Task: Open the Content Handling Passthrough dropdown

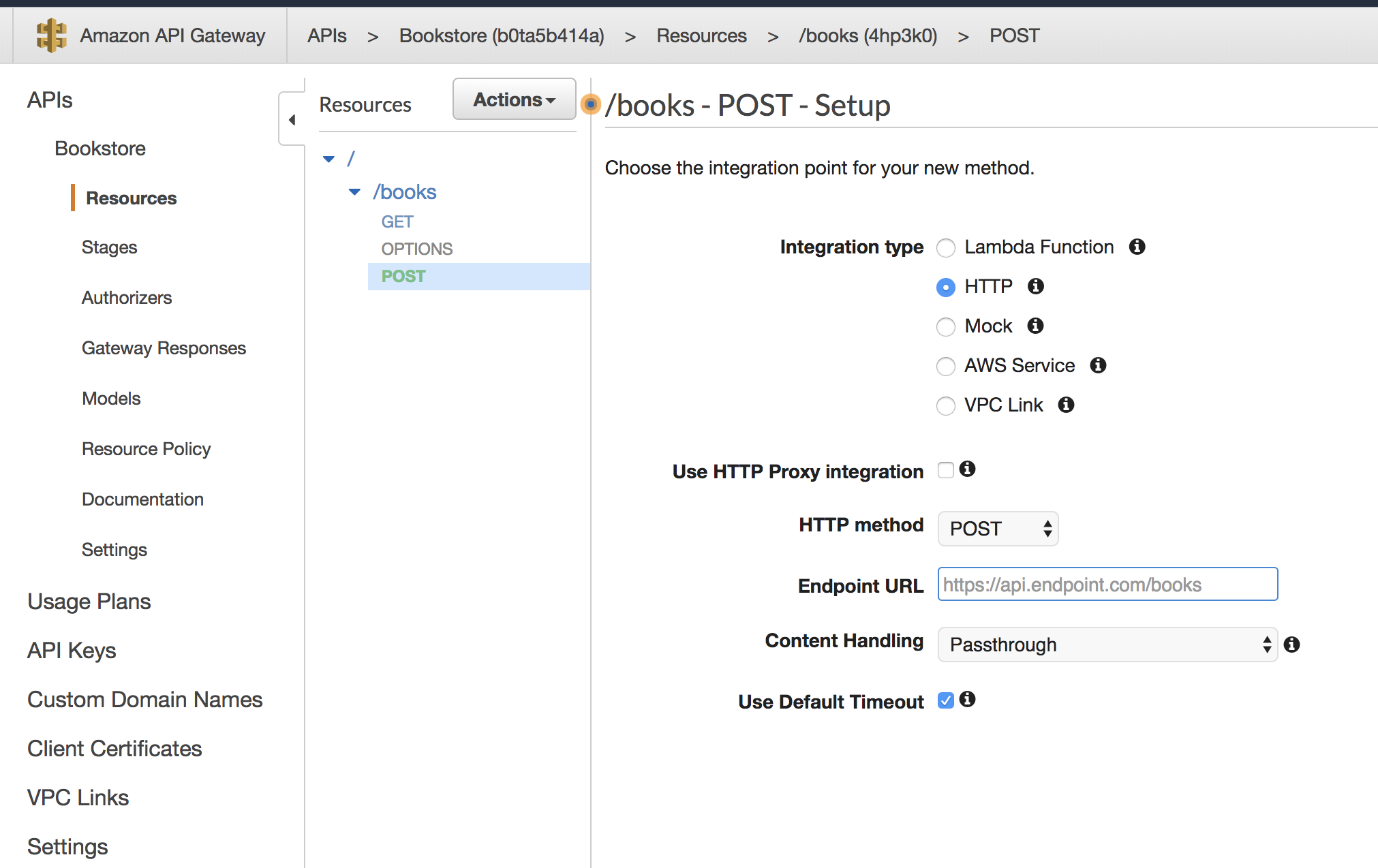Action: coord(1107,645)
